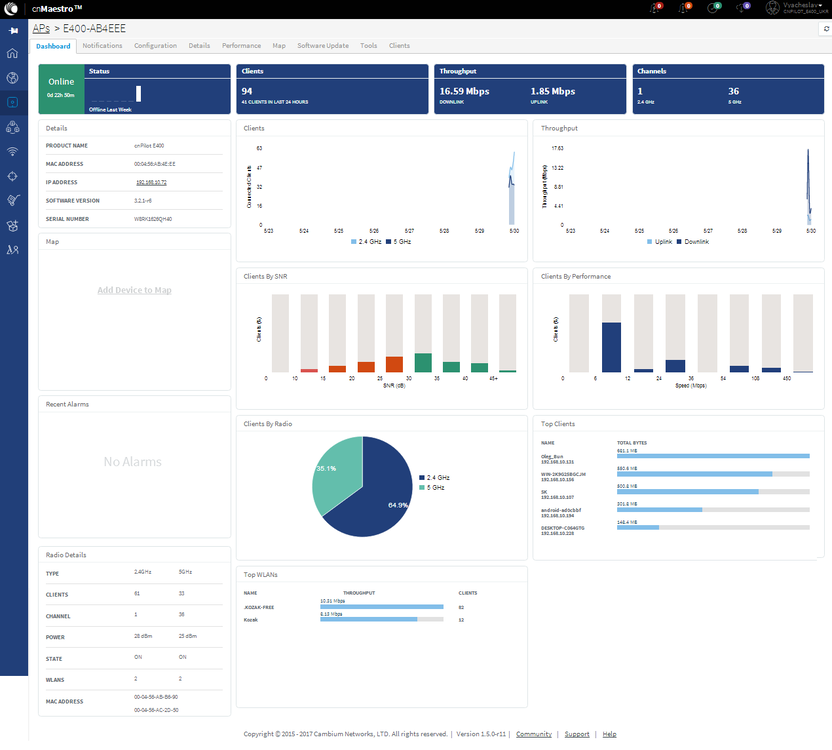This screenshot has width=832, height=750.
Task: Toggle 5 GHz legend in pie chart
Action: [x=432, y=487]
